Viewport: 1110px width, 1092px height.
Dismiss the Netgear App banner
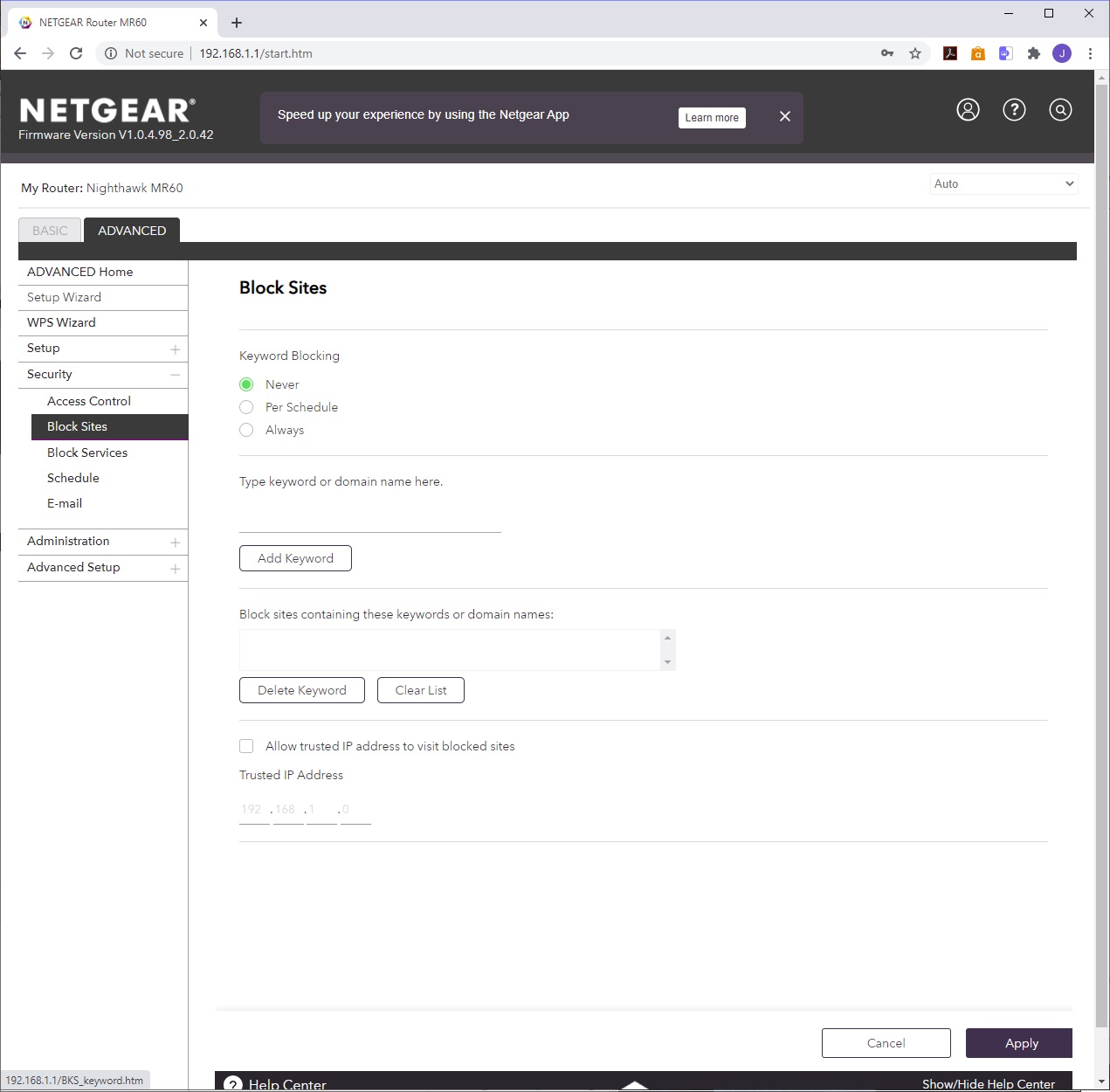(785, 116)
